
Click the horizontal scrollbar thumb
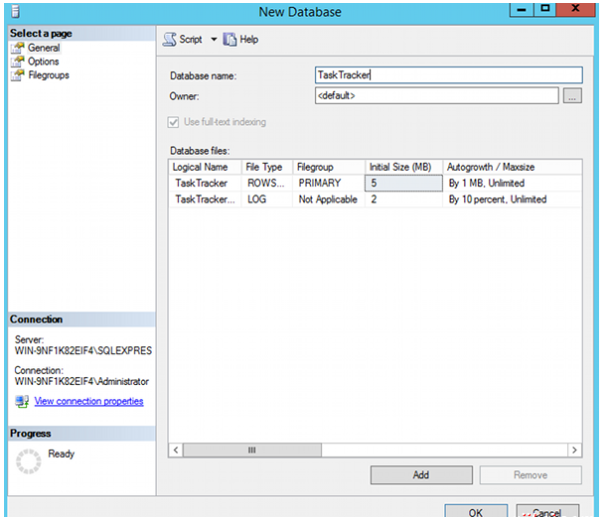252,450
